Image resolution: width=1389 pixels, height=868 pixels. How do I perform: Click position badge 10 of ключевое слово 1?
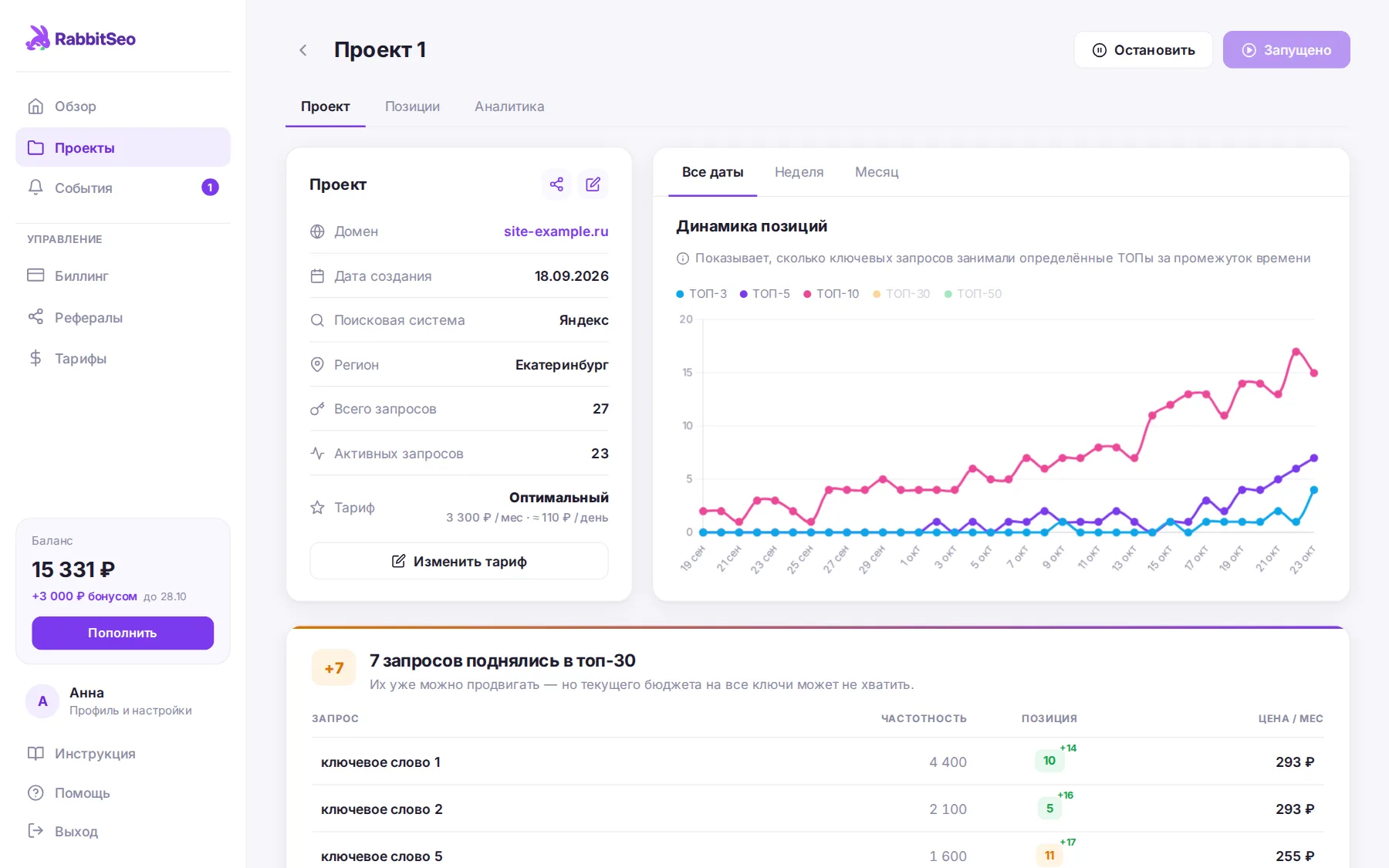point(1049,761)
